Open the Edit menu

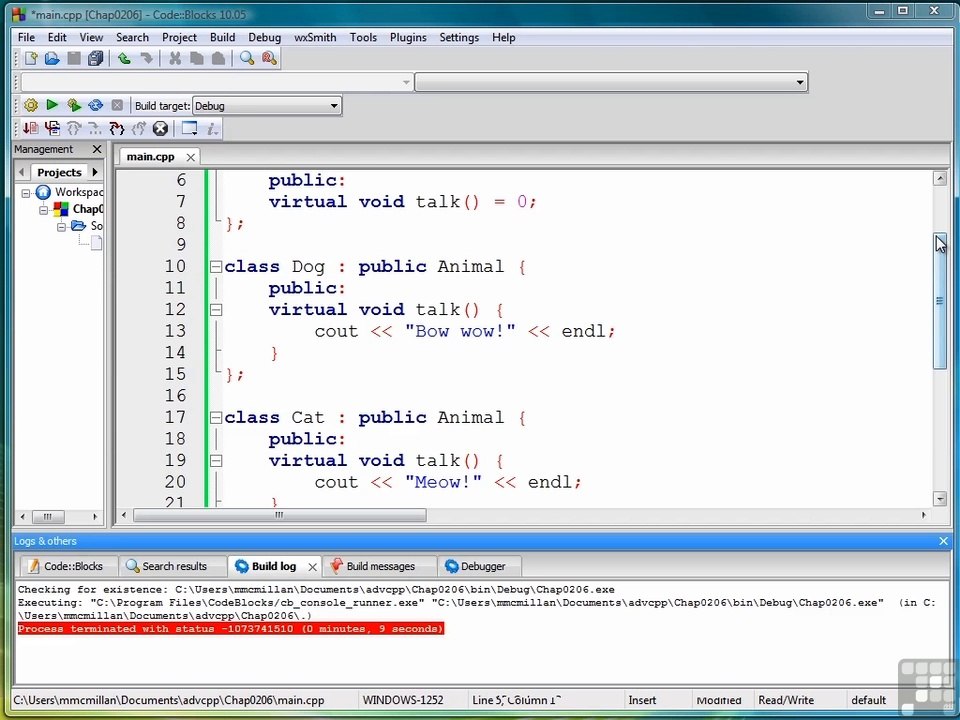point(57,37)
